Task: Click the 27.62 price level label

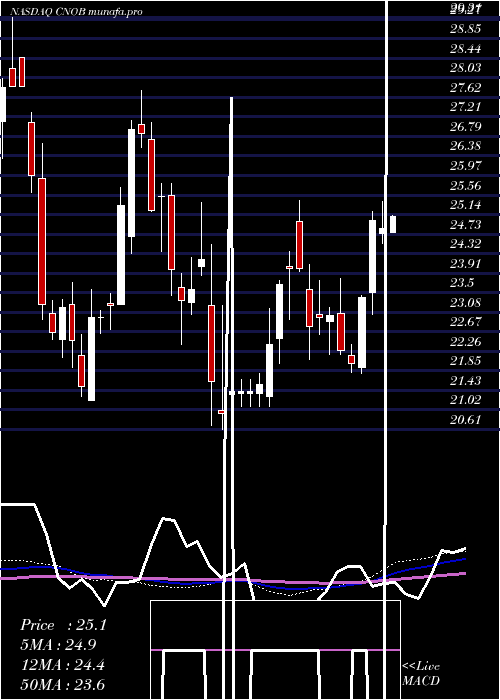Action: pyautogui.click(x=466, y=88)
